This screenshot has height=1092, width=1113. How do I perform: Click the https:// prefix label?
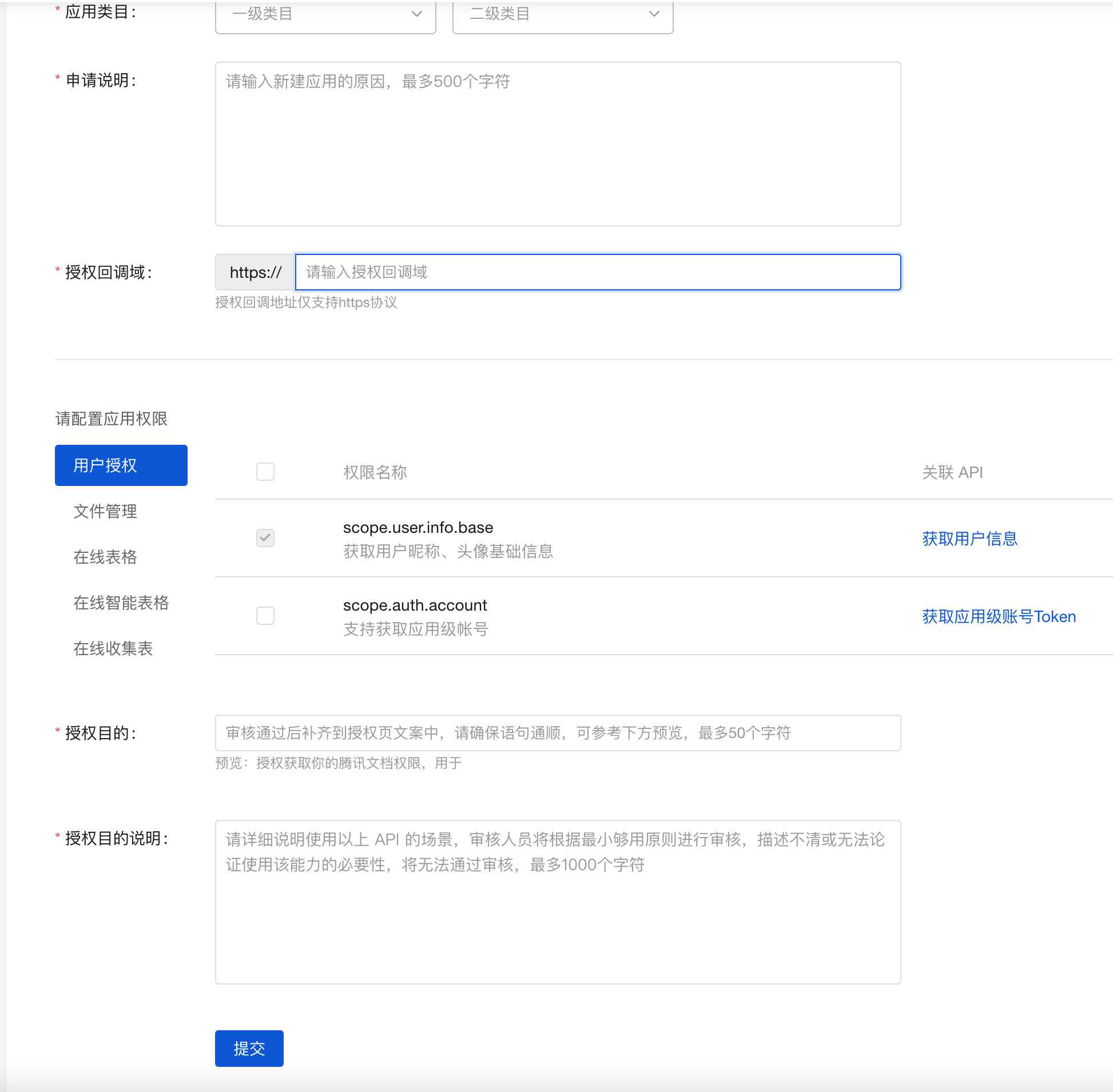click(255, 272)
